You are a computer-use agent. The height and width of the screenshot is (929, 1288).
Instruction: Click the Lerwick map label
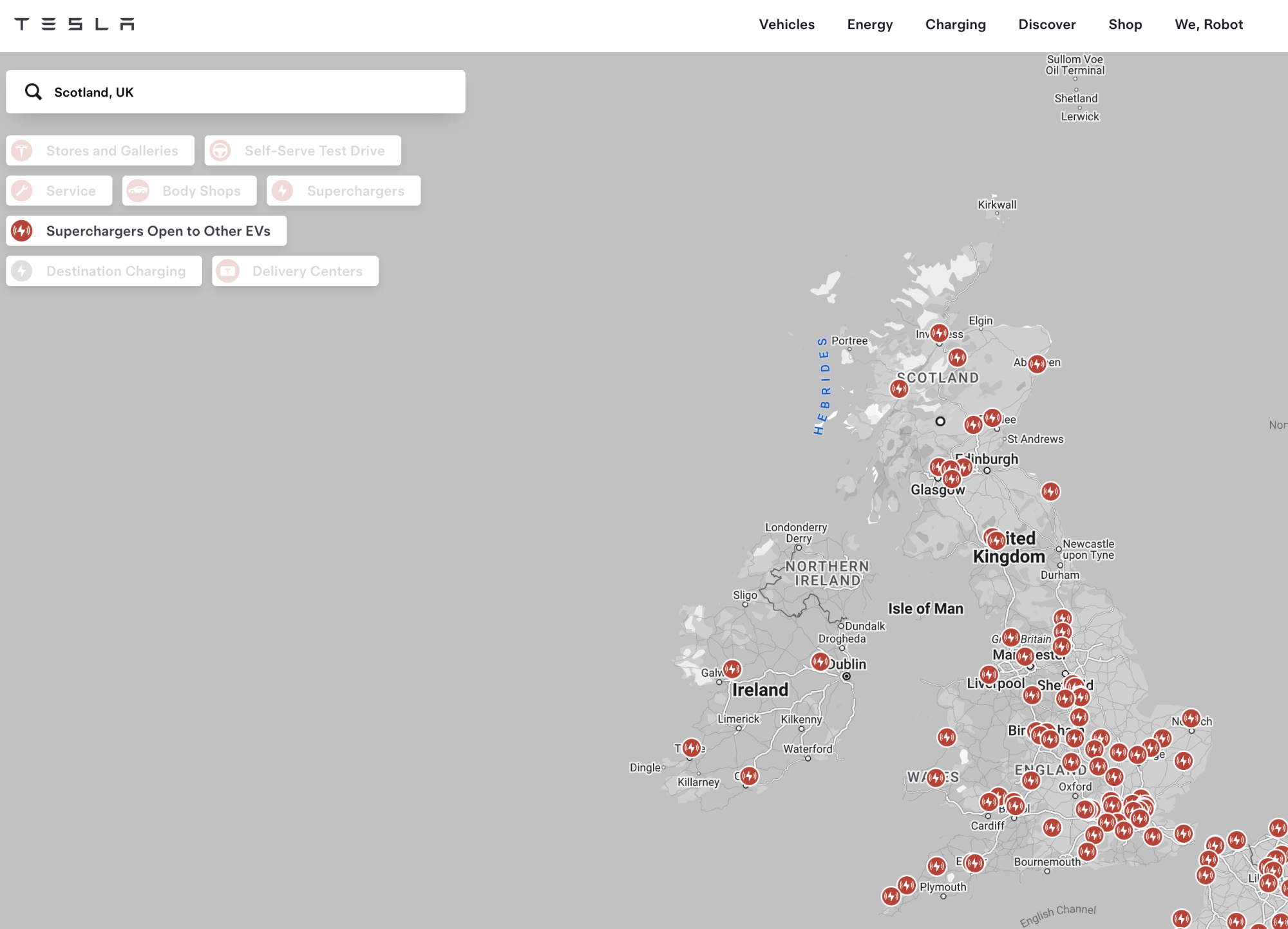[x=1080, y=117]
